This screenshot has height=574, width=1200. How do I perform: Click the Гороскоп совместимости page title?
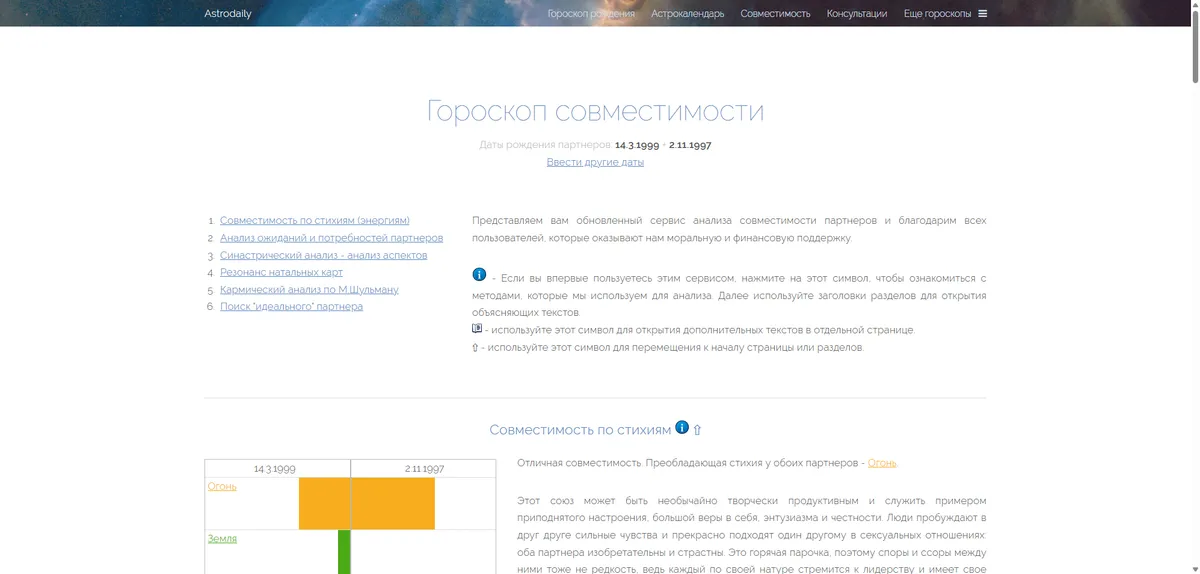coord(595,110)
